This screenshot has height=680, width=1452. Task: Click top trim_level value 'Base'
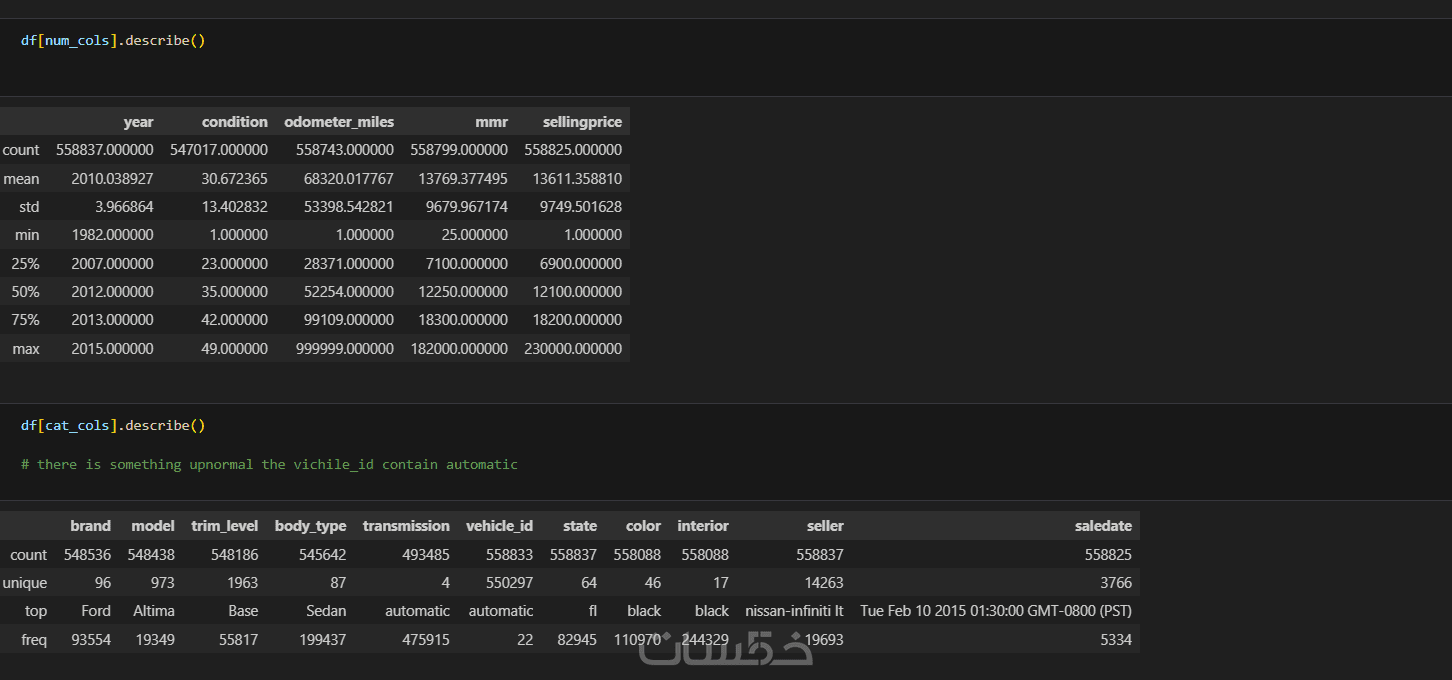coord(243,611)
